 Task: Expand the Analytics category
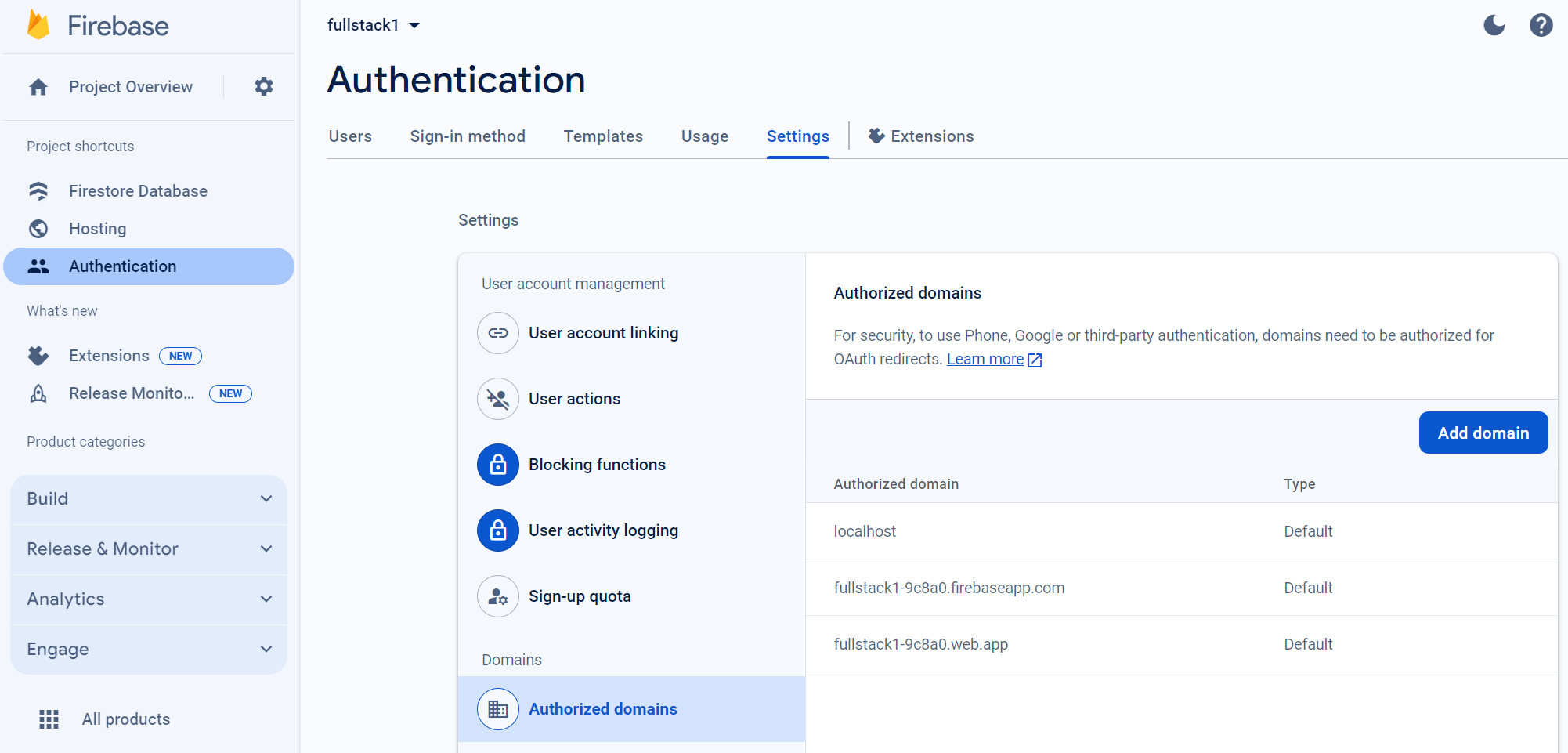click(148, 599)
